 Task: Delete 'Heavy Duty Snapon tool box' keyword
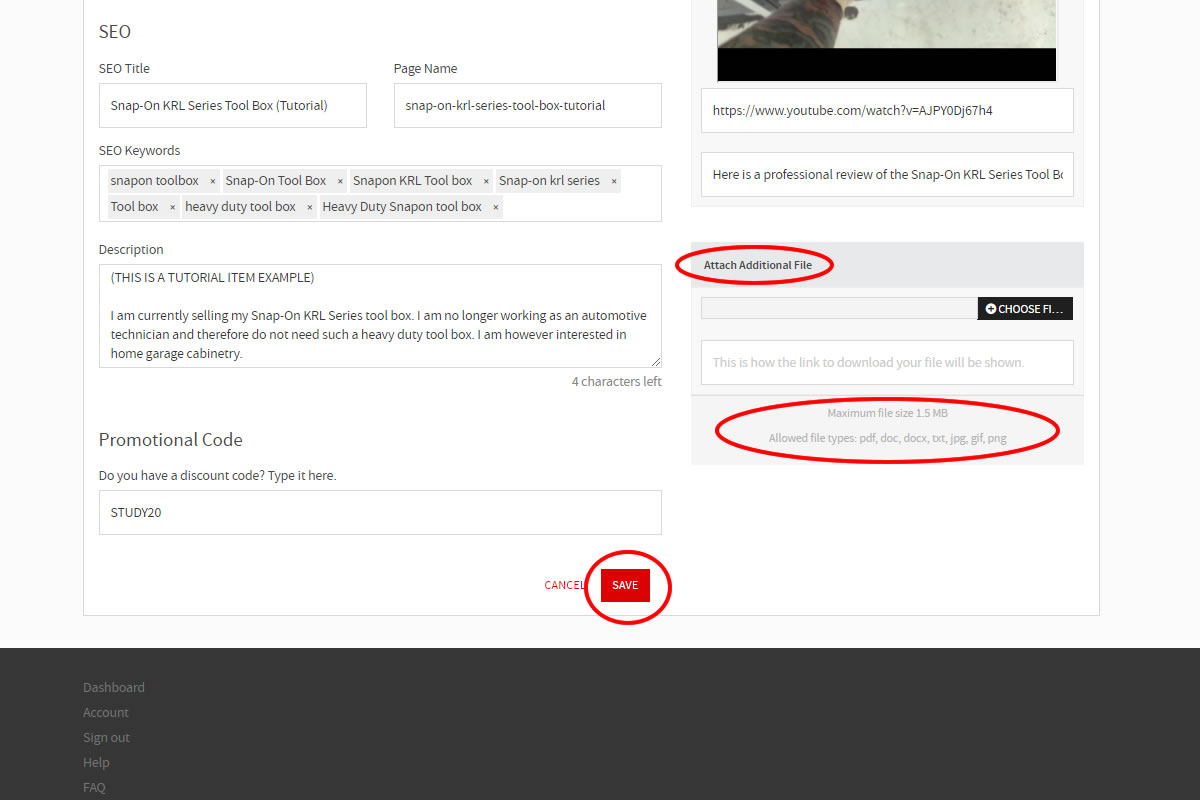(495, 207)
